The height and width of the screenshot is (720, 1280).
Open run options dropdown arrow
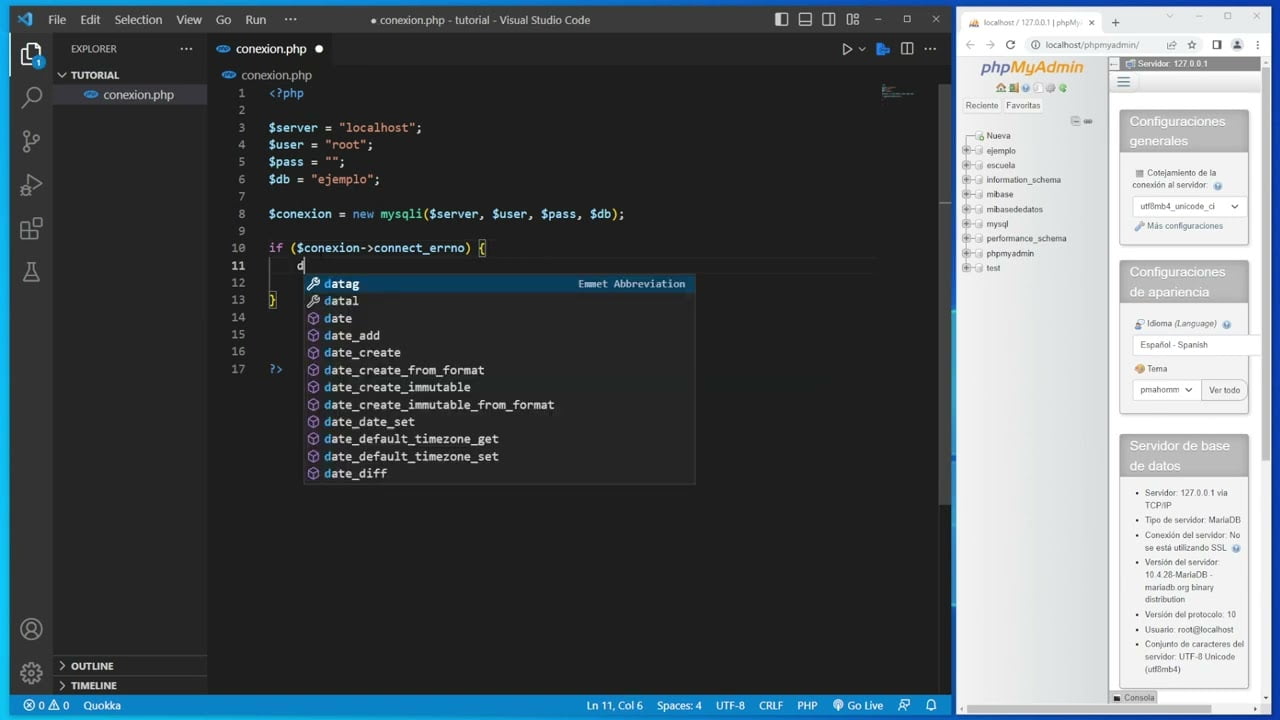pos(862,49)
